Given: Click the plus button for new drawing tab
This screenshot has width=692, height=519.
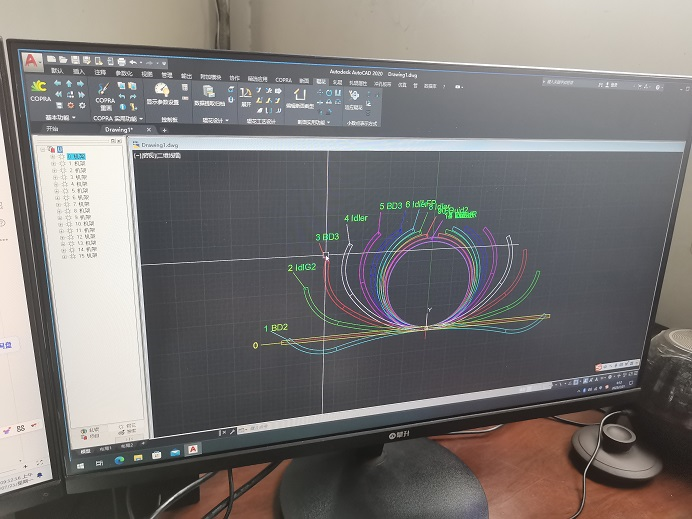Looking at the screenshot, I should pos(164,130).
